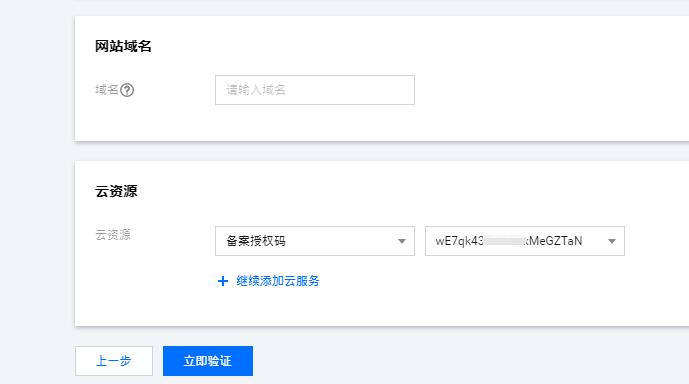Focus the 请输入域名 domain input field
689x384 pixels.
315,90
